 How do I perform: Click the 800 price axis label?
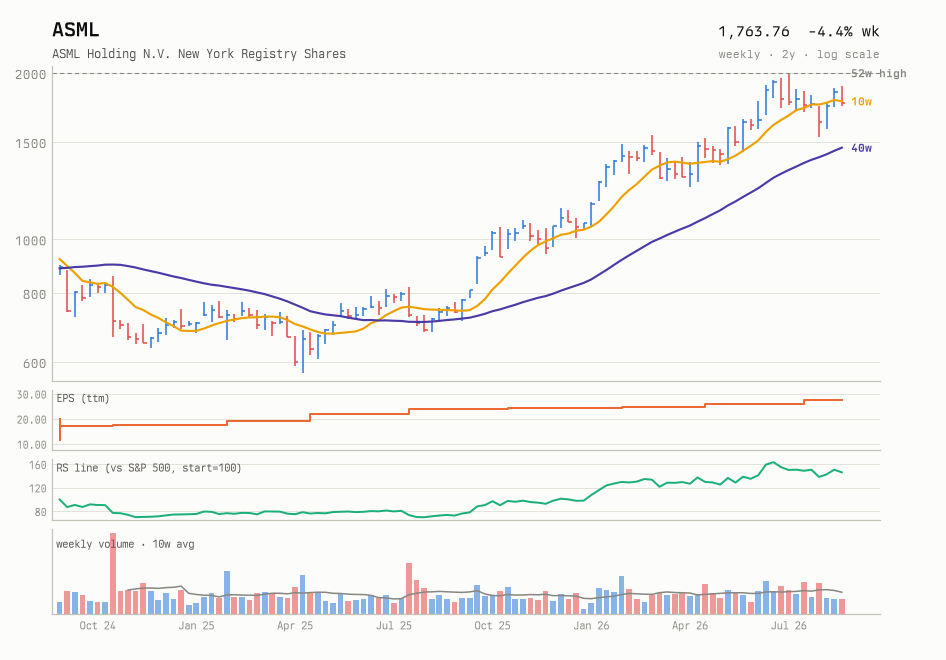point(34,294)
